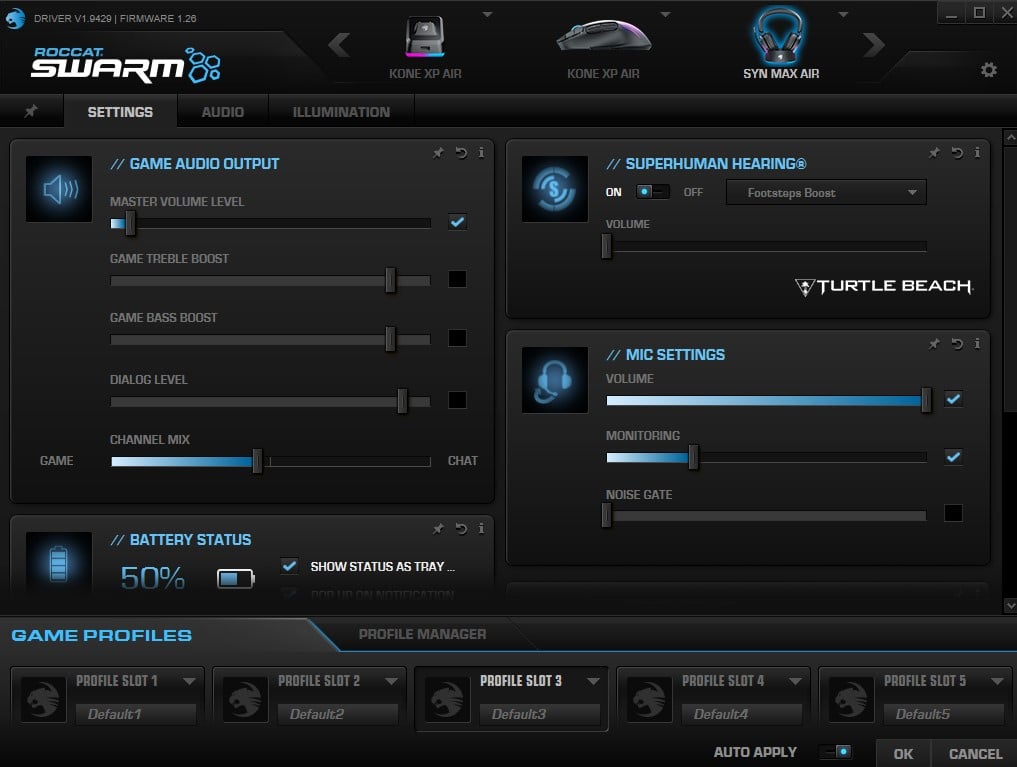This screenshot has height=767, width=1017.
Task: Click Profile Slot 1 Roccat icon
Action: (43, 700)
